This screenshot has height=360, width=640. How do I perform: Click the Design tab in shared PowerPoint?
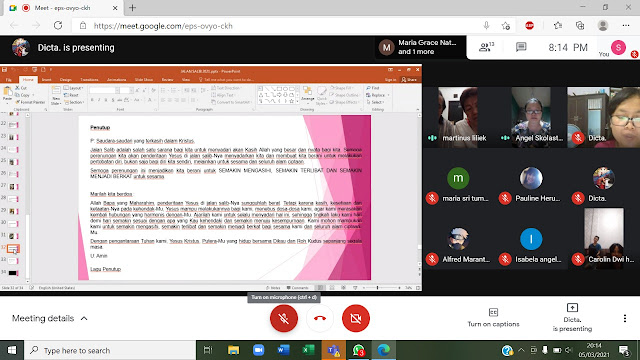(x=66, y=80)
